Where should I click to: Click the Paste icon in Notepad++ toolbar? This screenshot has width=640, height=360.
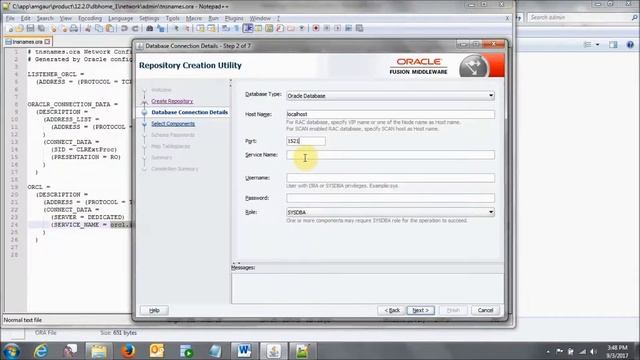110,28
